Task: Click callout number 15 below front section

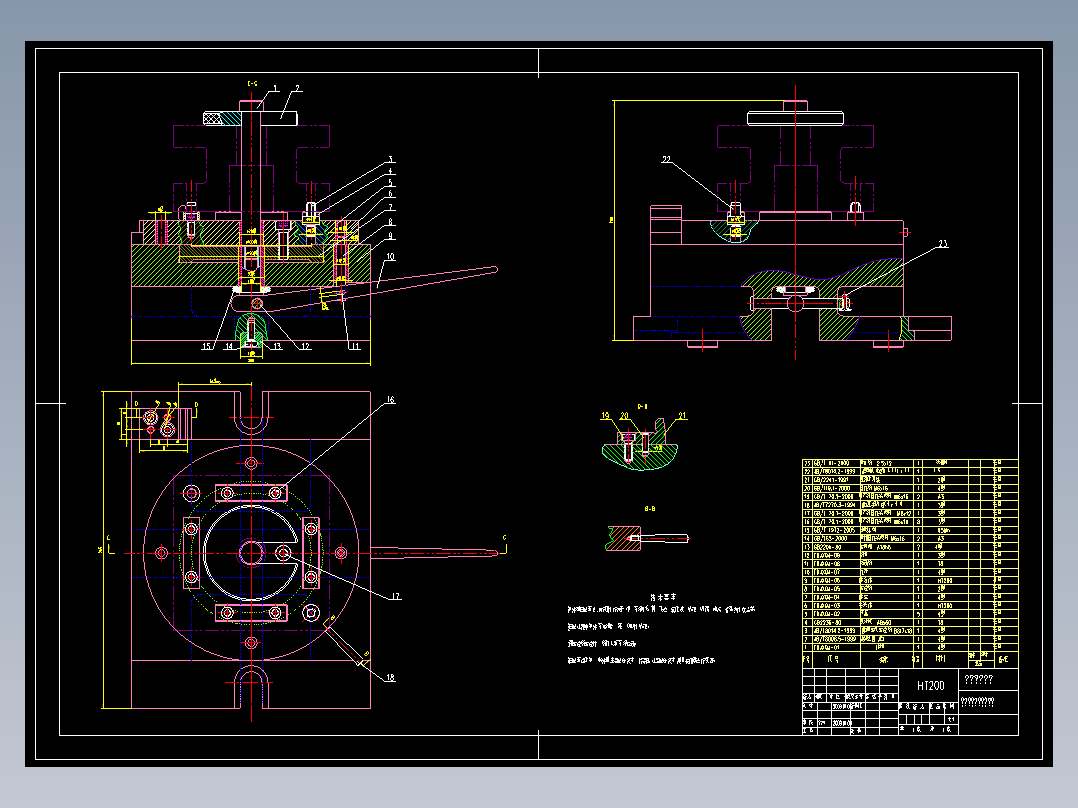Action: [206, 346]
